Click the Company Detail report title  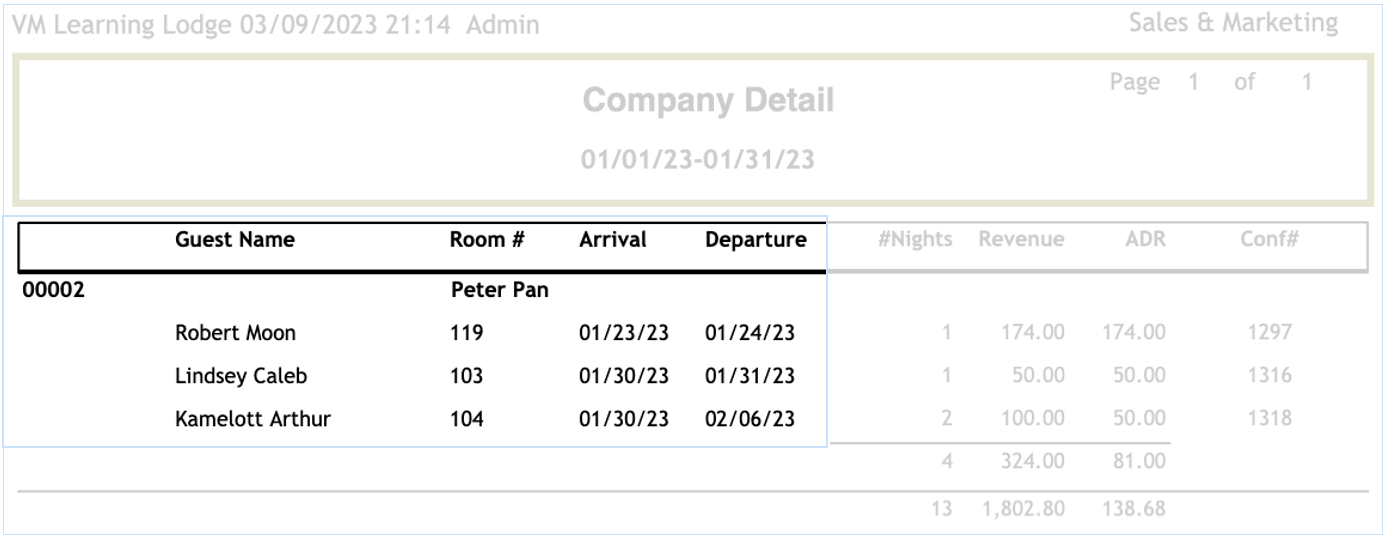coord(707,100)
